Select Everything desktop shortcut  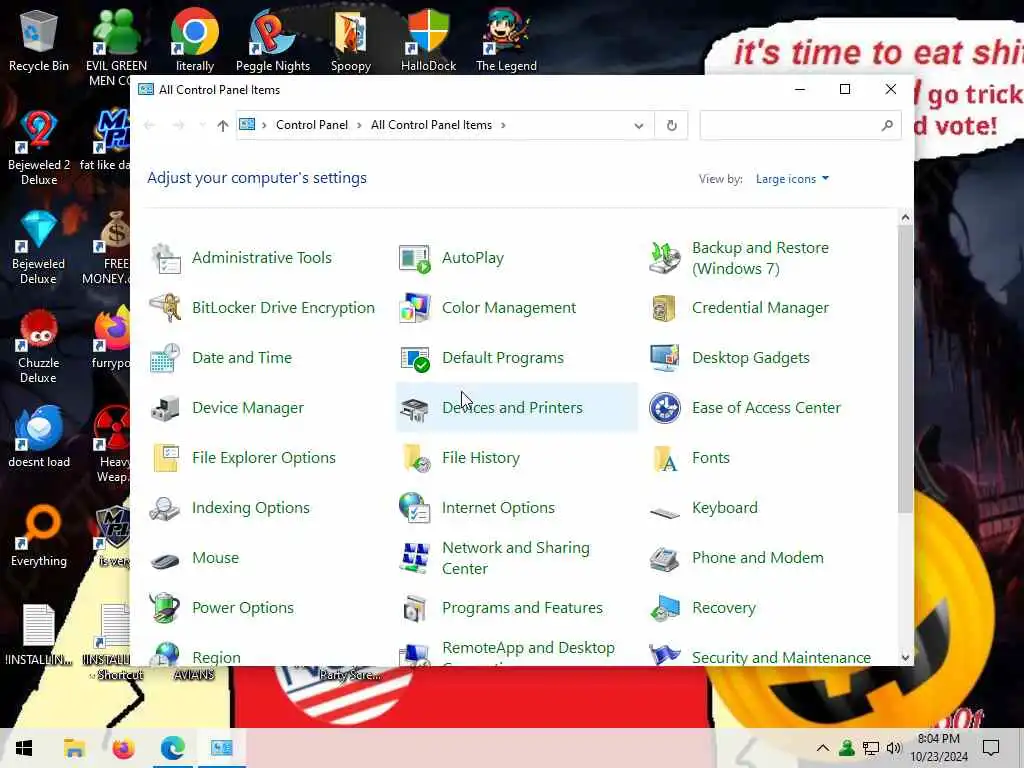39,536
